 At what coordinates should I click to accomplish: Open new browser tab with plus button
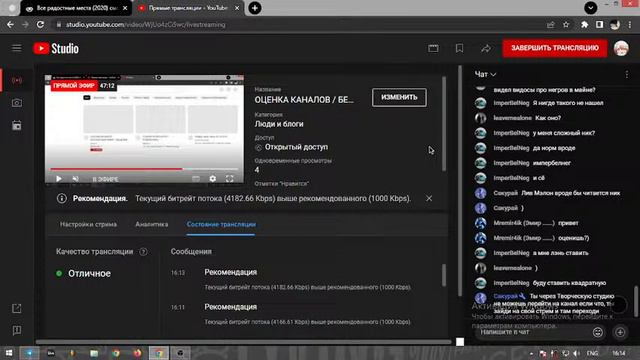tap(255, 8)
